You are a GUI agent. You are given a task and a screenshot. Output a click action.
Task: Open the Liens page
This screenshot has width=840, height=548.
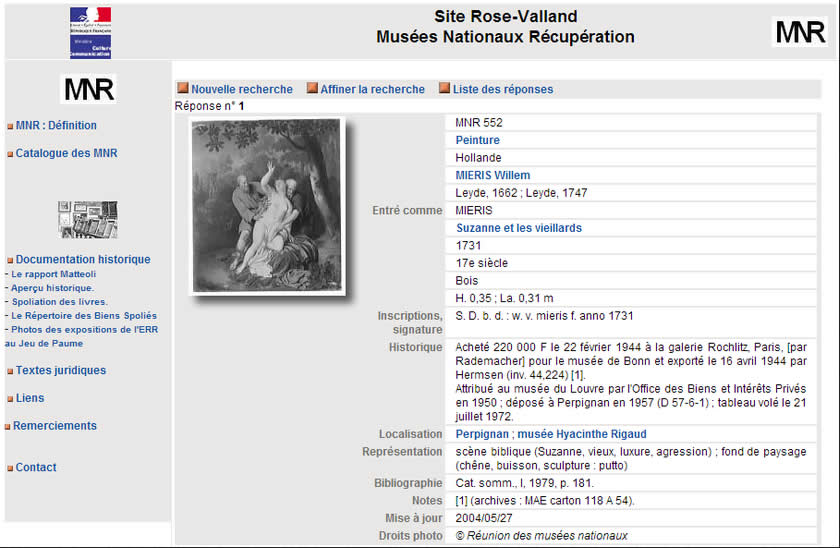pyautogui.click(x=30, y=398)
